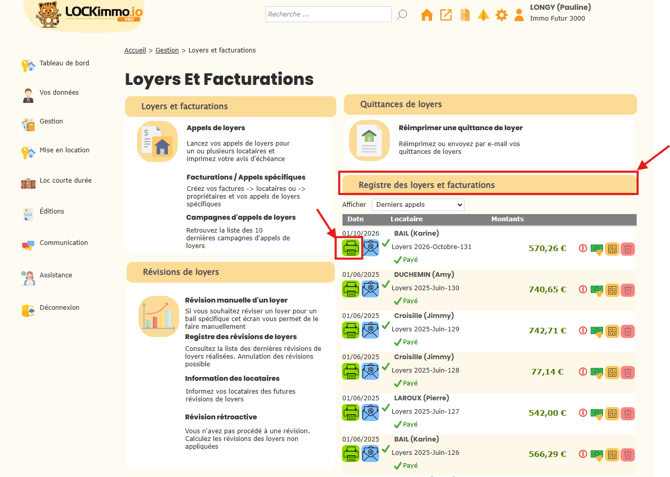
Task: Click the Recherche search field
Action: 328,14
